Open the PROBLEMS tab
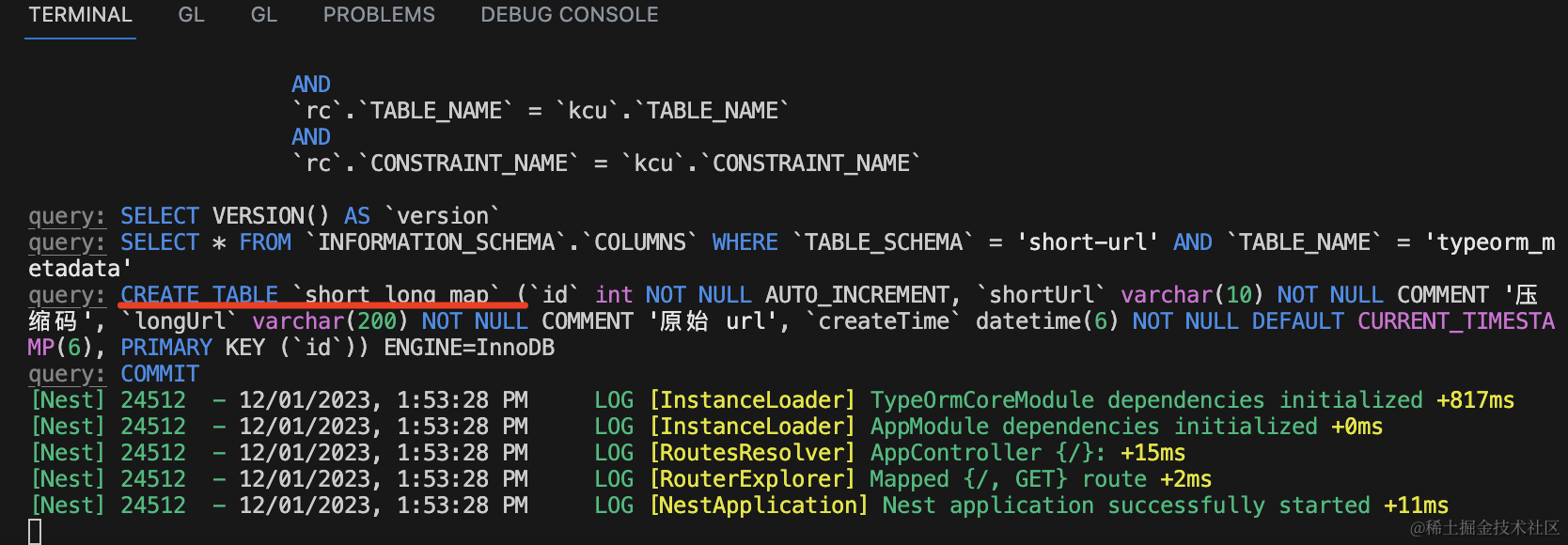This screenshot has width=1568, height=545. tap(379, 15)
